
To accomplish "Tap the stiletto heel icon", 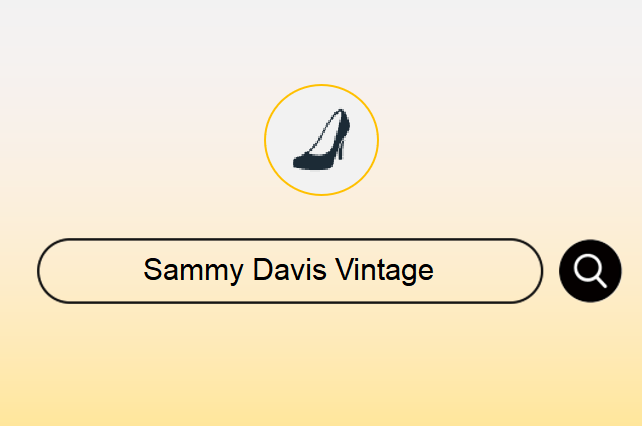I will (x=321, y=140).
